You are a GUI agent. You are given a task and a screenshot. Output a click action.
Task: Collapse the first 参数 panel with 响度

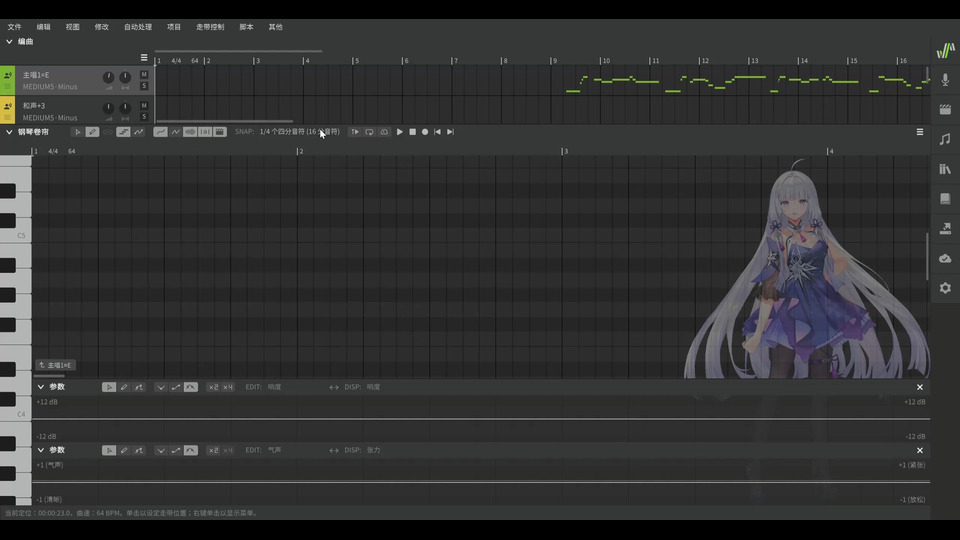(x=41, y=387)
